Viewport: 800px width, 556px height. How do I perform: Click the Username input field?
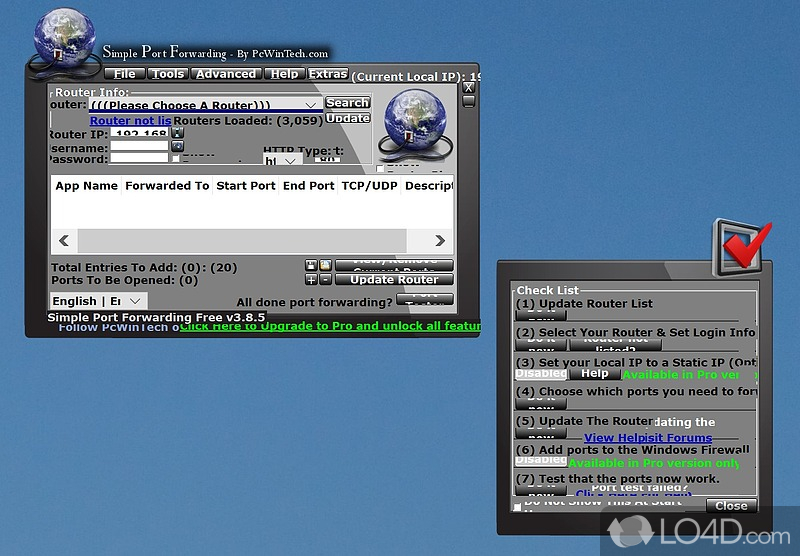point(139,146)
